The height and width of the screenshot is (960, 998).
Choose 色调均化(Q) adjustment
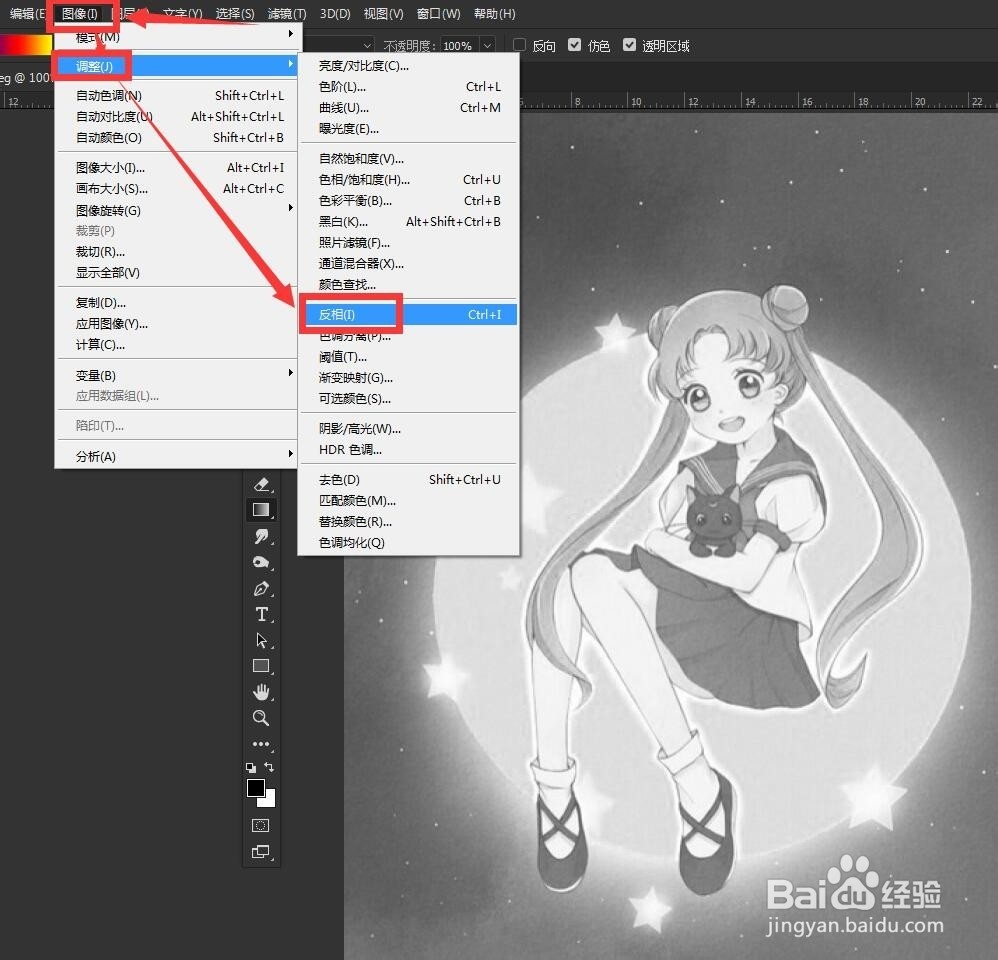click(409, 542)
